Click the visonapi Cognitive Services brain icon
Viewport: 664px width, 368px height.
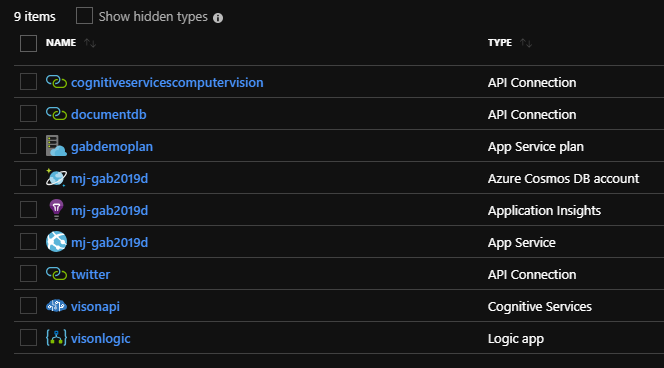pyautogui.click(x=56, y=306)
